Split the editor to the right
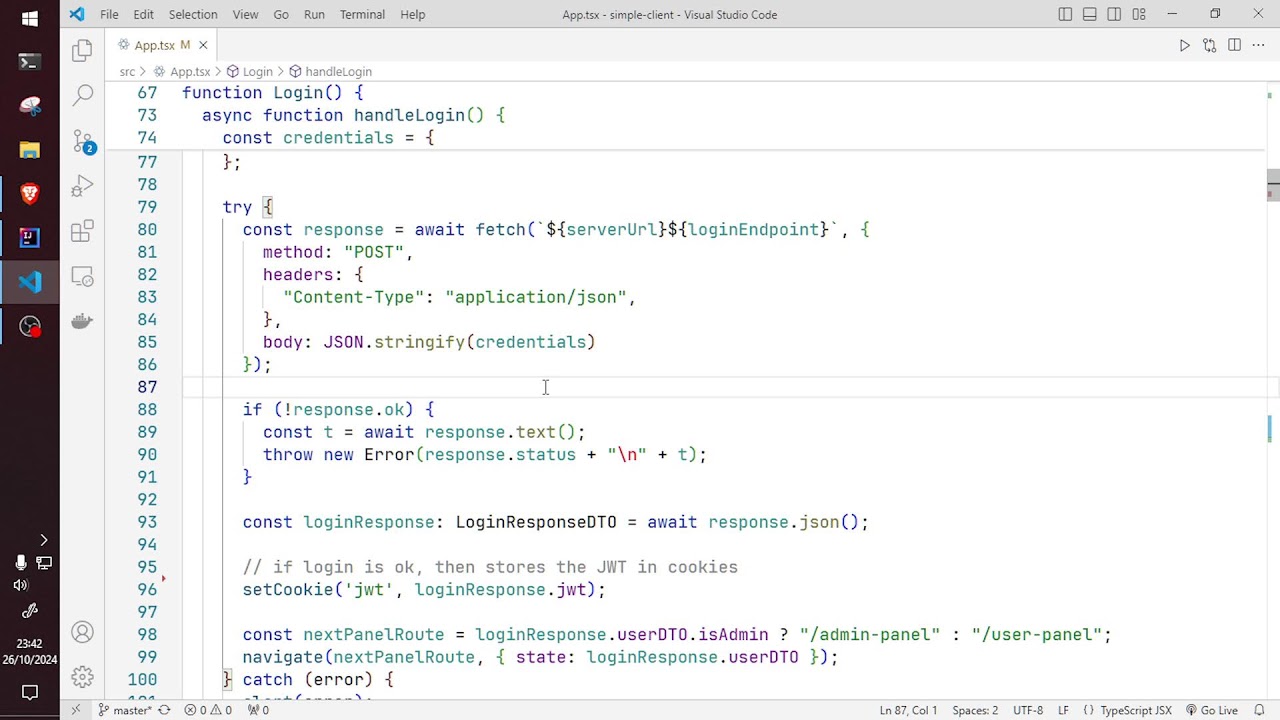Image resolution: width=1280 pixels, height=720 pixels. pos(1234,45)
